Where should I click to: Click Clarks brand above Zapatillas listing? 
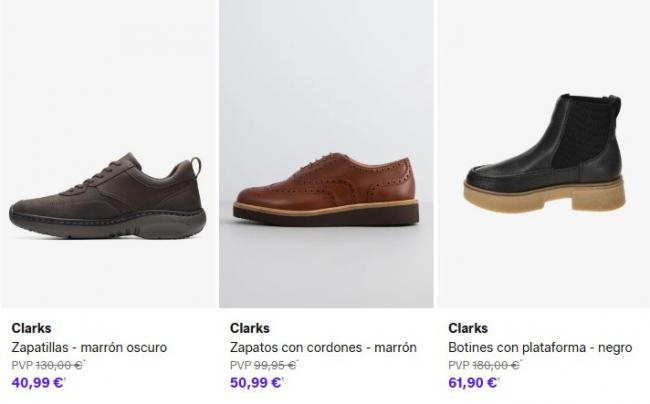pyautogui.click(x=31, y=328)
